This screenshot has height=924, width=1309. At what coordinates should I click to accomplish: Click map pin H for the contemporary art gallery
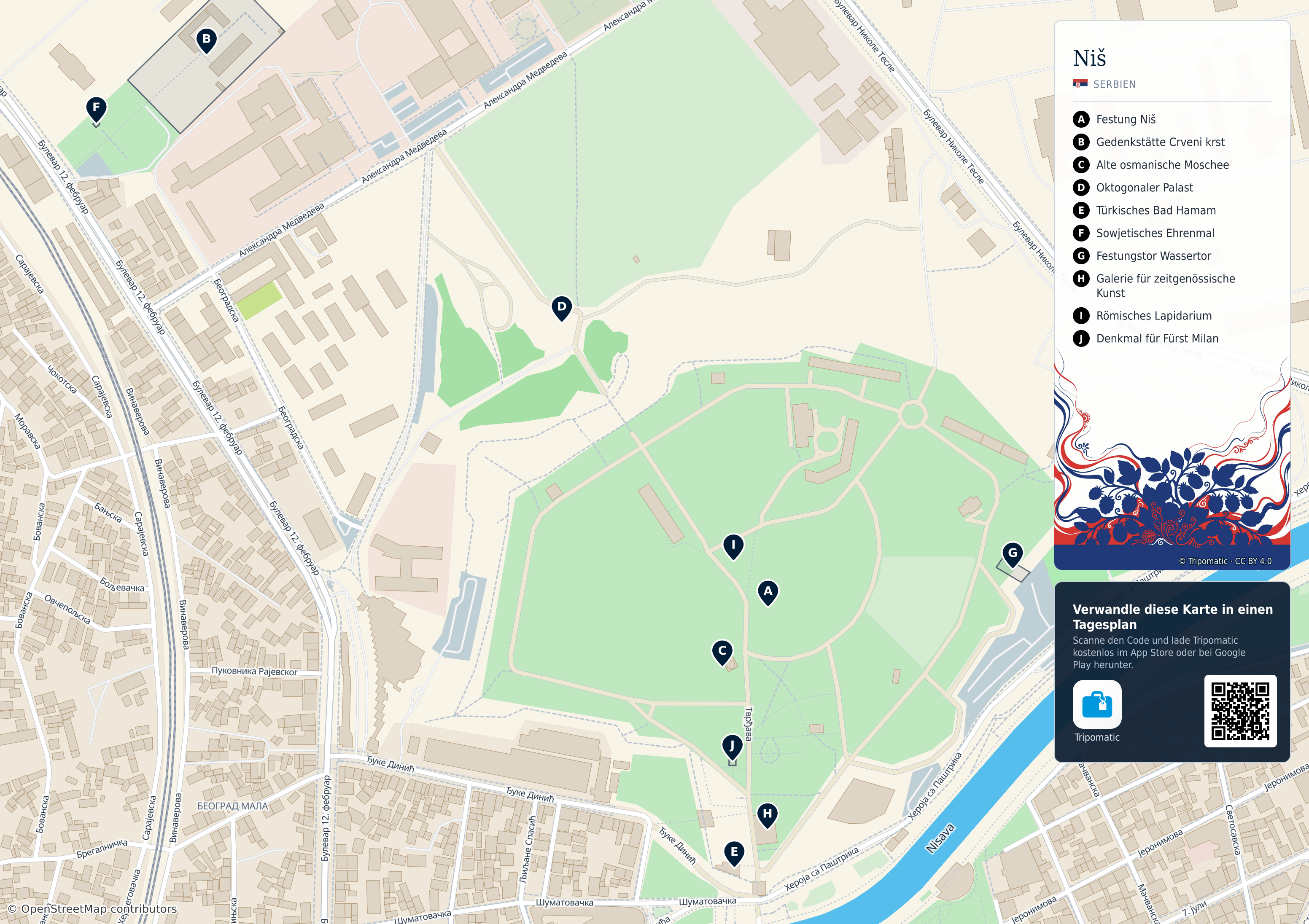[x=768, y=815]
